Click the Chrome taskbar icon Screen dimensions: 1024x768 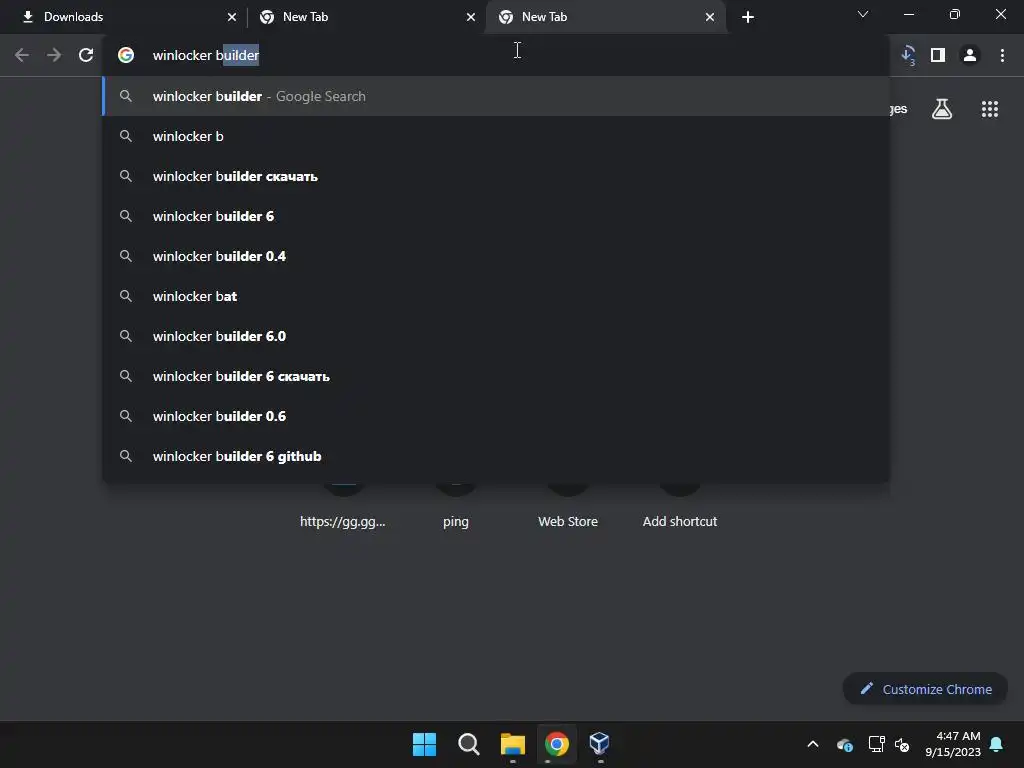pos(556,744)
